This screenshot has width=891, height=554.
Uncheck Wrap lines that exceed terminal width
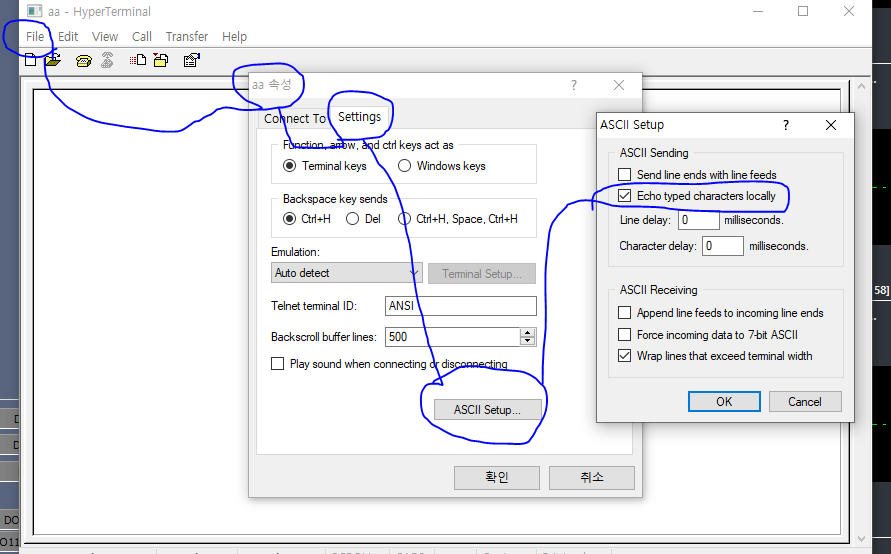[x=624, y=356]
